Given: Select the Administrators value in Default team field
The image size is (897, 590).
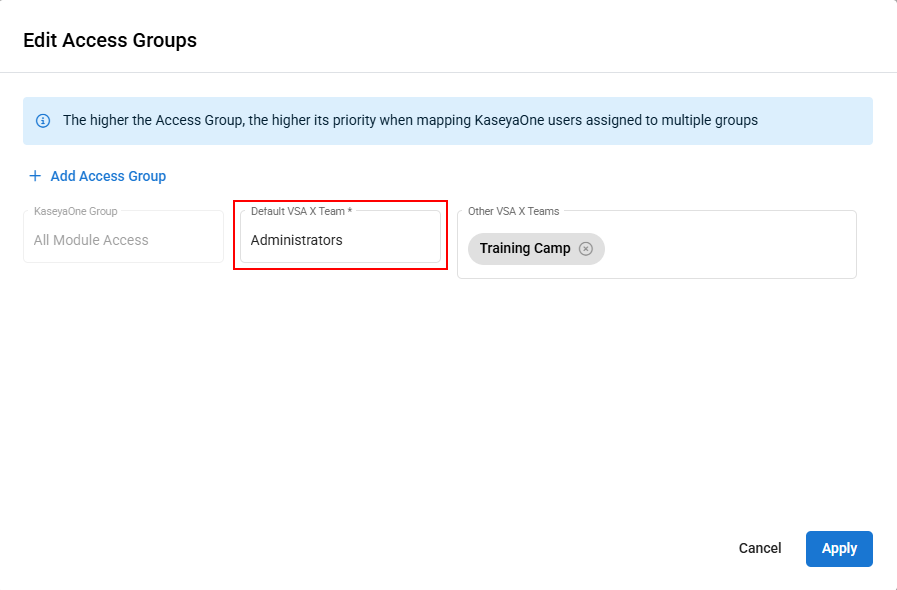Looking at the screenshot, I should click(x=297, y=241).
